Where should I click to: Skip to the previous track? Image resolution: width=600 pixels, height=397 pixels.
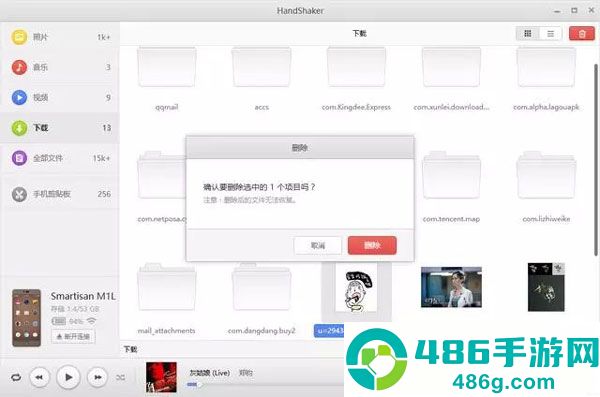point(39,377)
